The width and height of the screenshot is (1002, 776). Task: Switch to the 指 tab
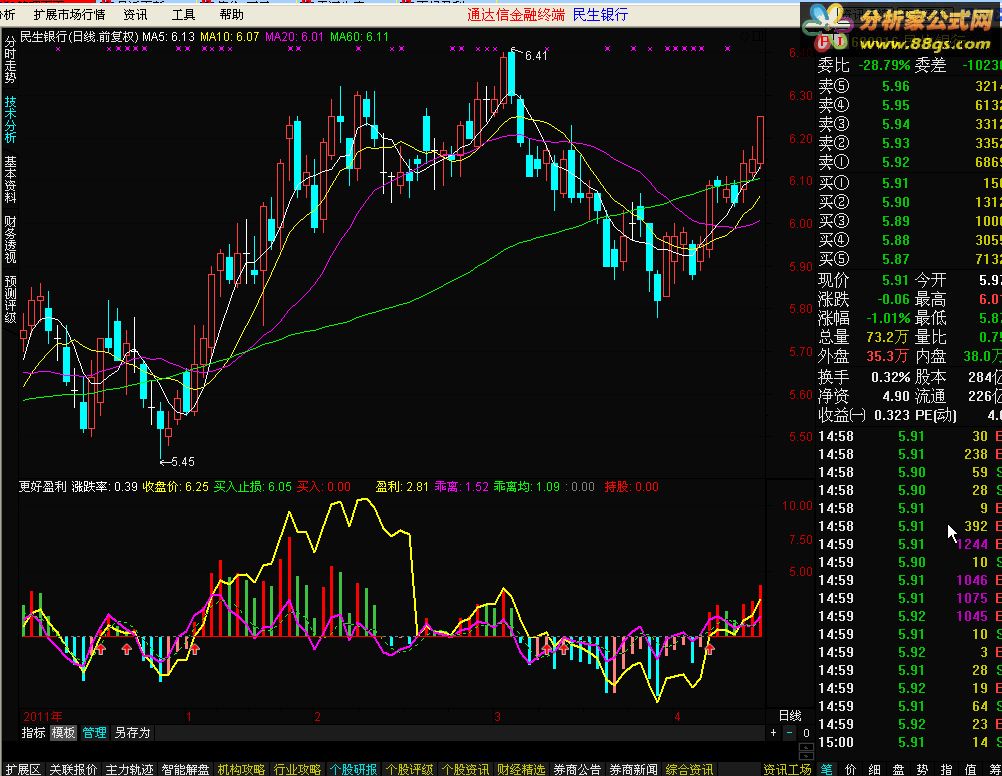946,770
